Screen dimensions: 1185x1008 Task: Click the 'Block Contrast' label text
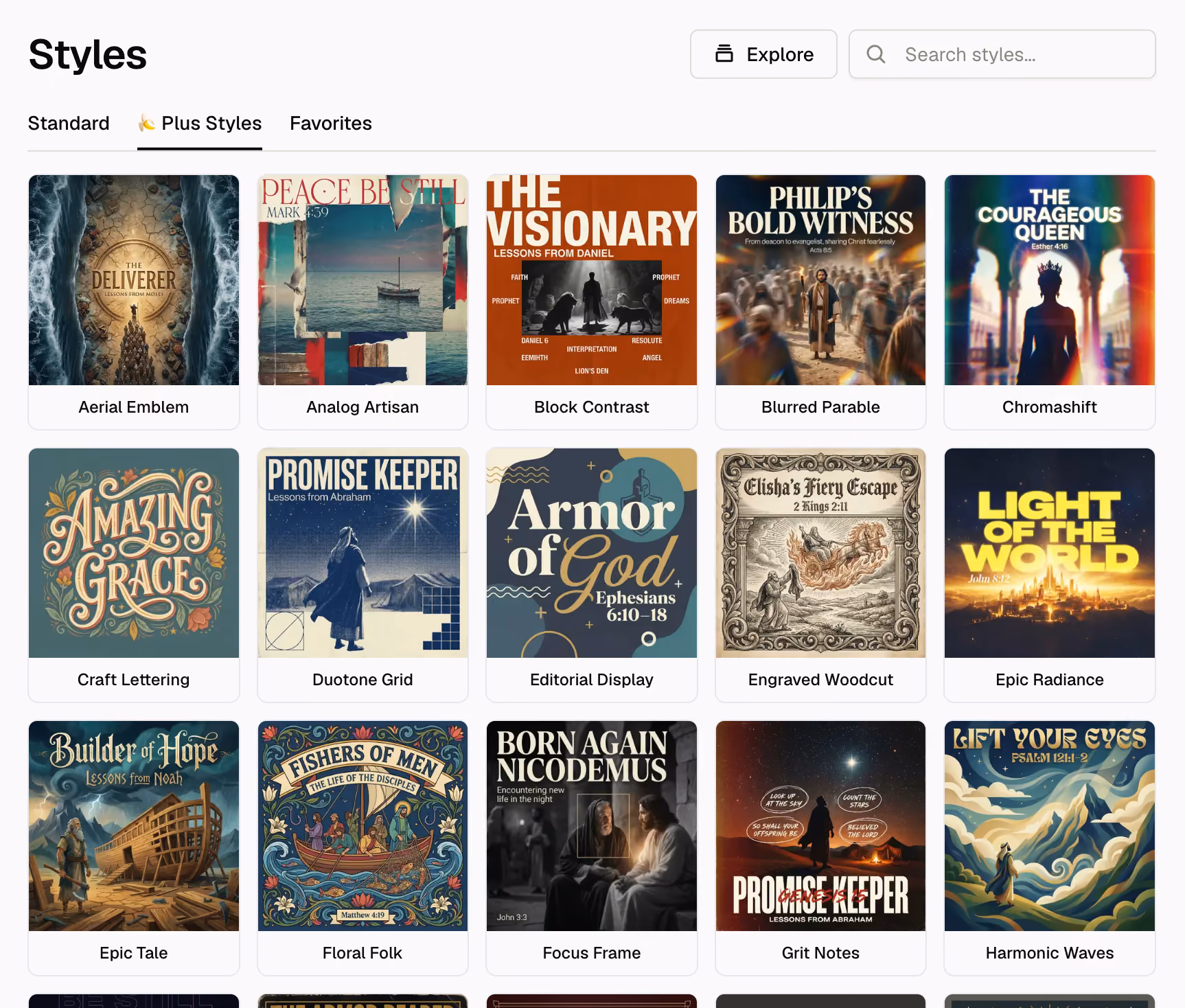[x=592, y=407]
